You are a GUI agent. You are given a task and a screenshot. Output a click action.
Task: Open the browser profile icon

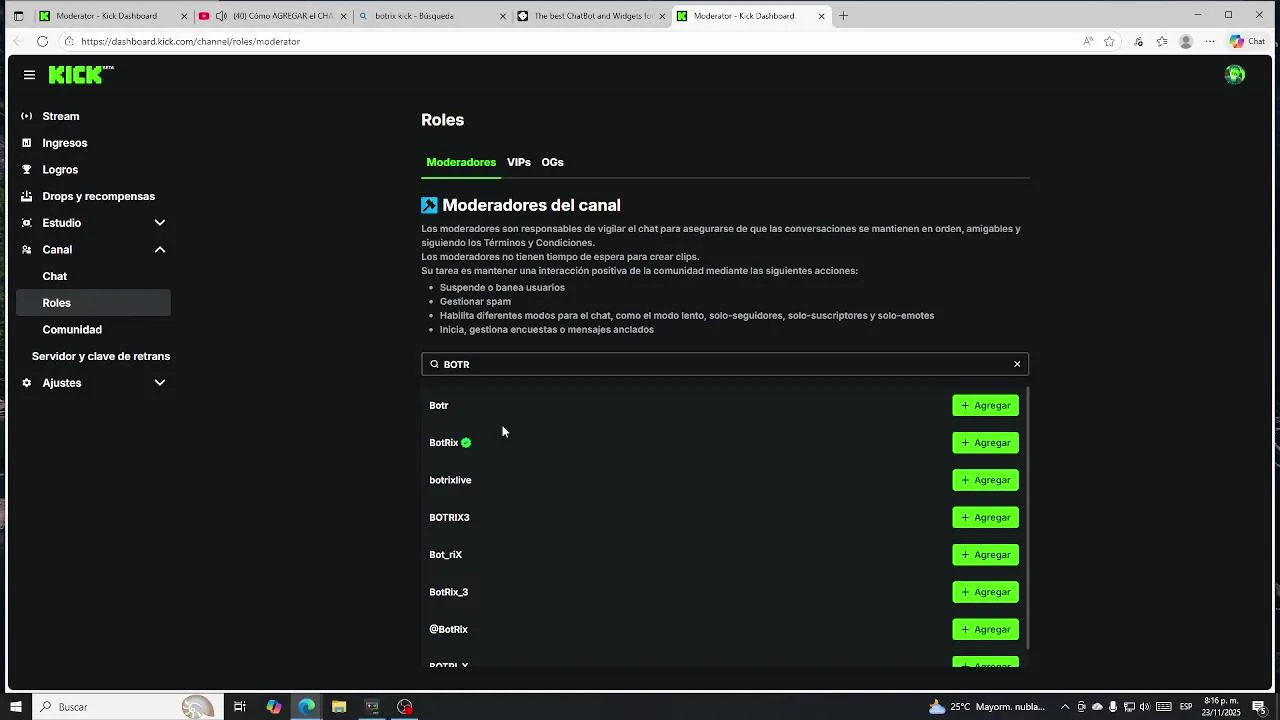click(x=1186, y=41)
